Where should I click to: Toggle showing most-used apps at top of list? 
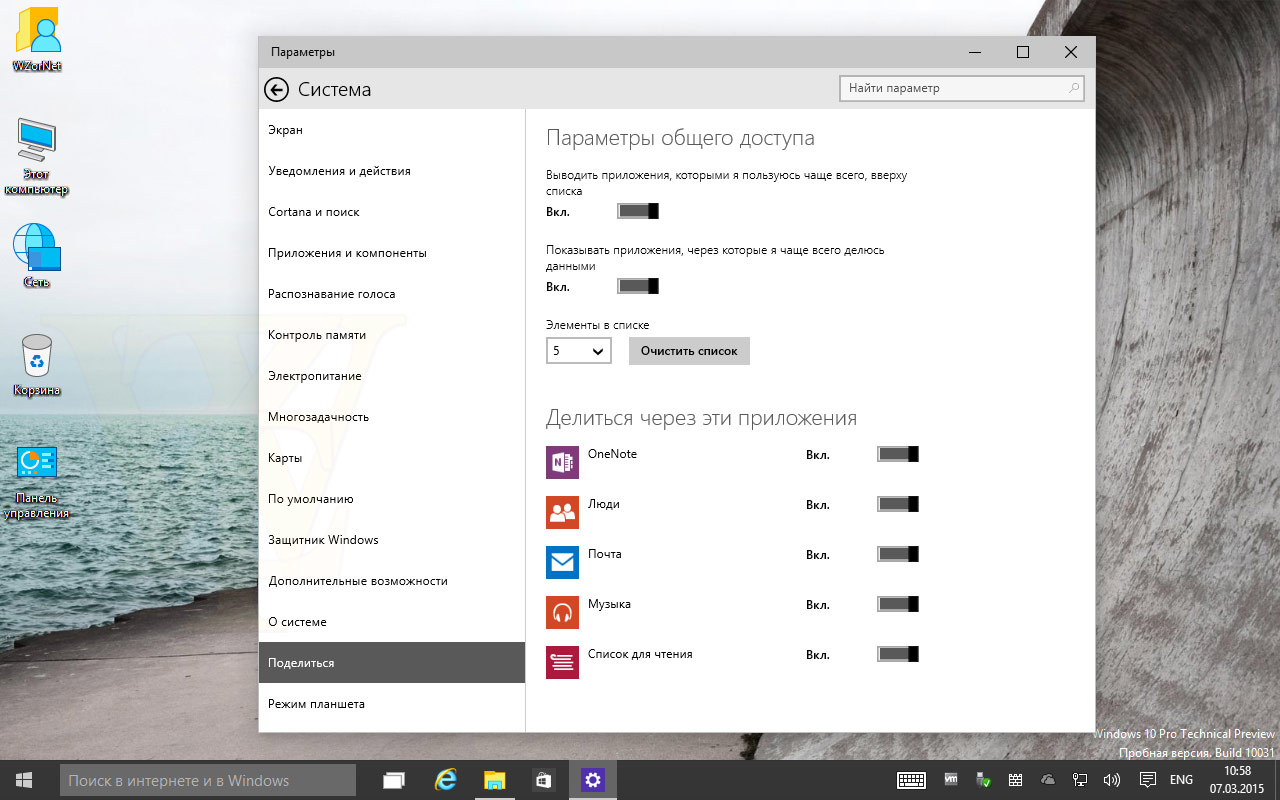[x=638, y=211]
